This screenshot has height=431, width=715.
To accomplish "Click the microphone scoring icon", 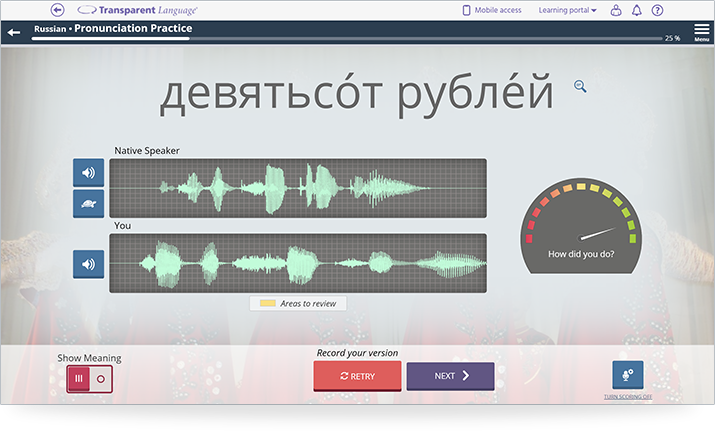I will [628, 375].
